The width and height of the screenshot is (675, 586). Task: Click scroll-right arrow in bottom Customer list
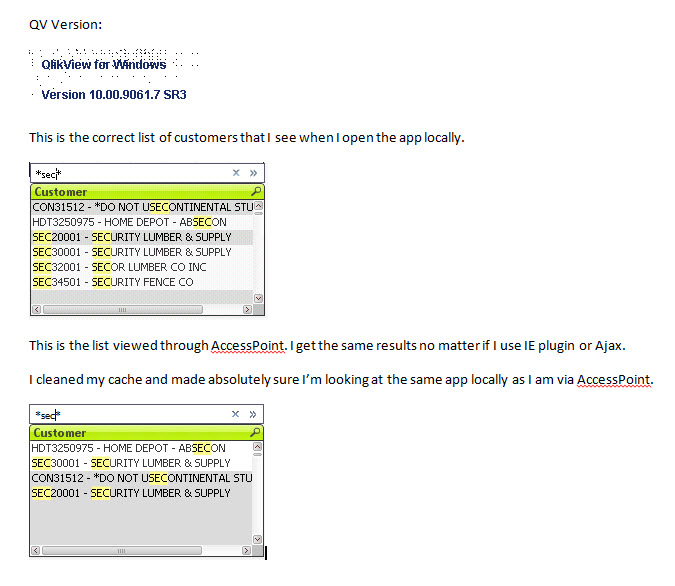pos(246,550)
